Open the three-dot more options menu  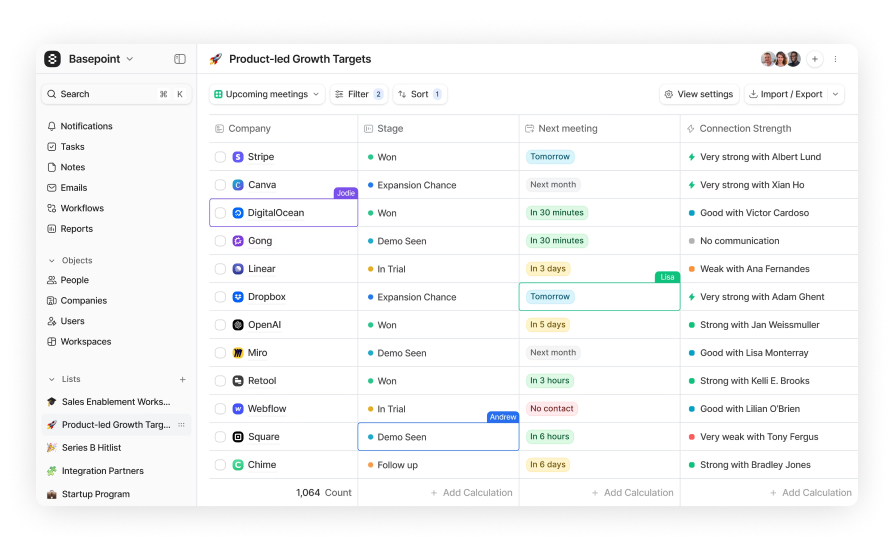pyautogui.click(x=836, y=59)
